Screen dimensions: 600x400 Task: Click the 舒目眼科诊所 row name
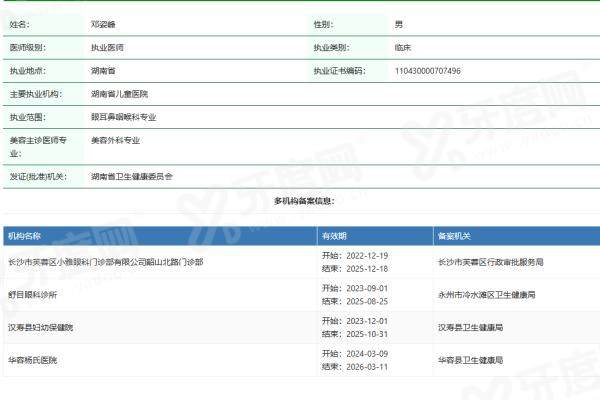pos(33,295)
